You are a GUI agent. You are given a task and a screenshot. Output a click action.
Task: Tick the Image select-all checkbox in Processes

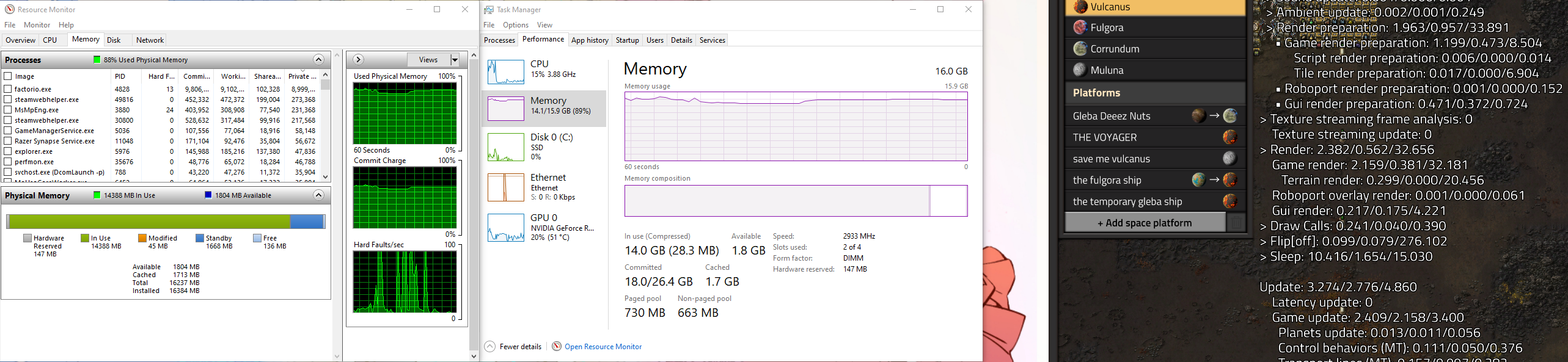8,76
